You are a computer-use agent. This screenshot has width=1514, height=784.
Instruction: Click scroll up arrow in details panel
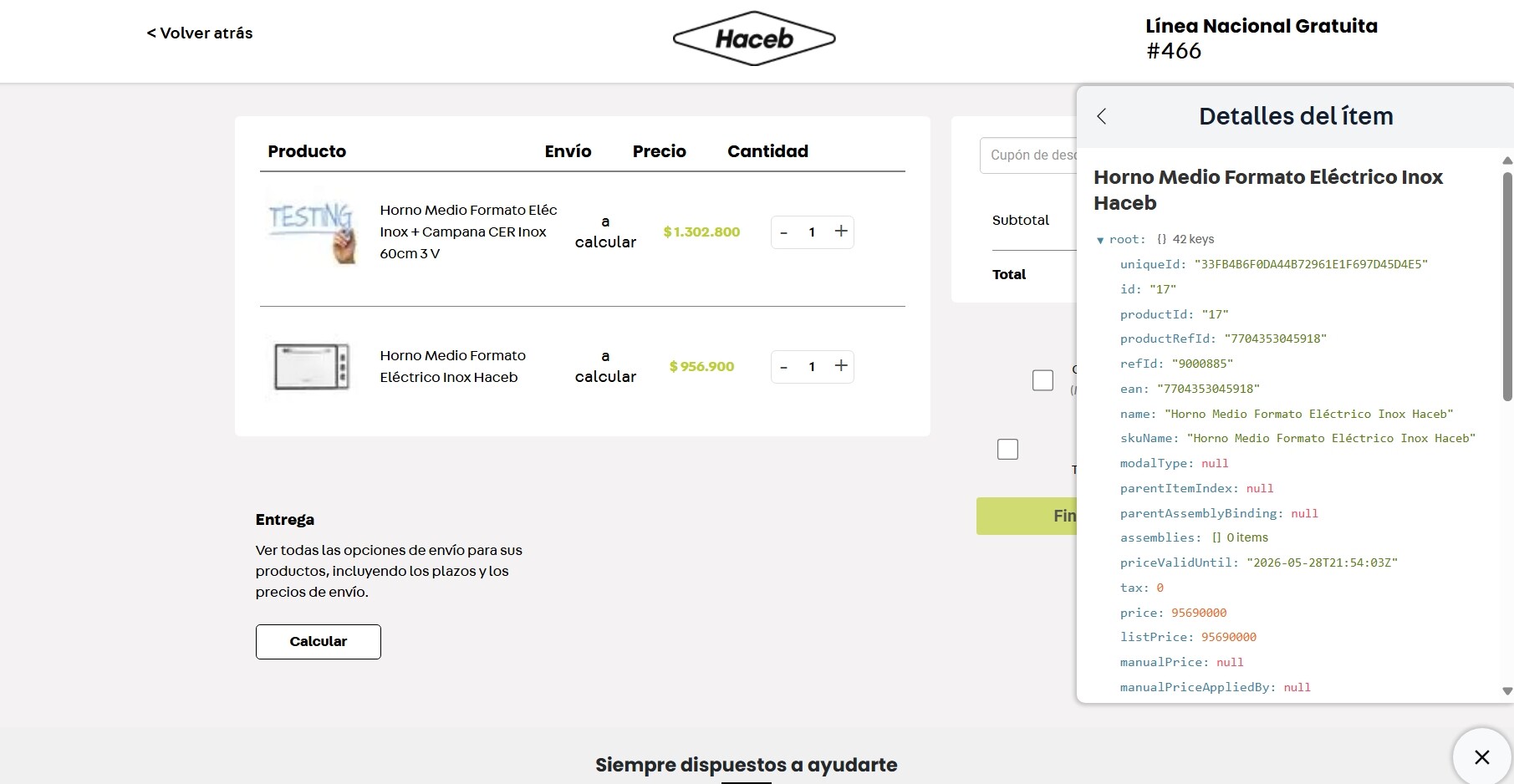(x=1507, y=160)
